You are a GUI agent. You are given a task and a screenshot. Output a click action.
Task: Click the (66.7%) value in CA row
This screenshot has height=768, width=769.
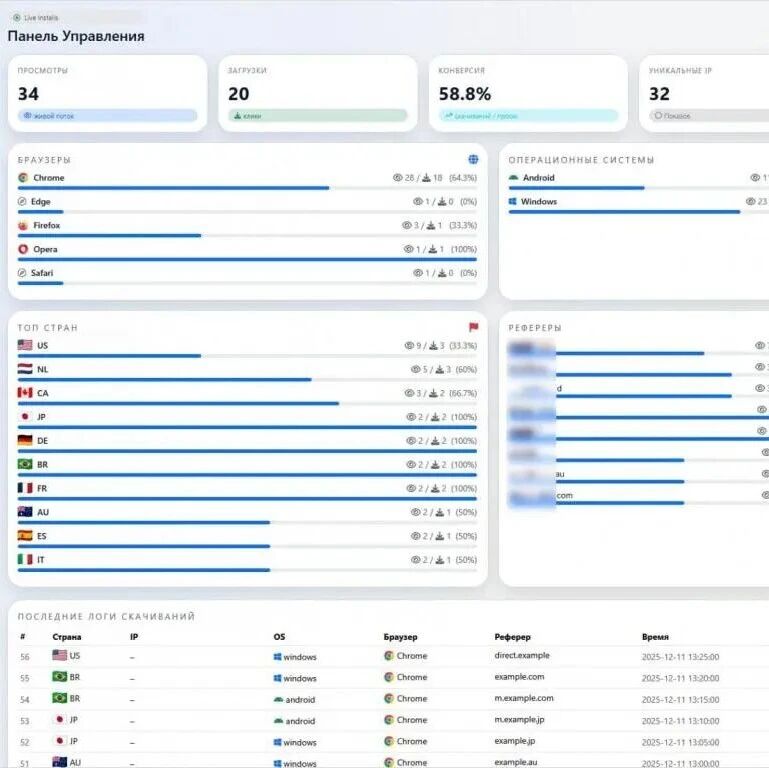pyautogui.click(x=462, y=393)
